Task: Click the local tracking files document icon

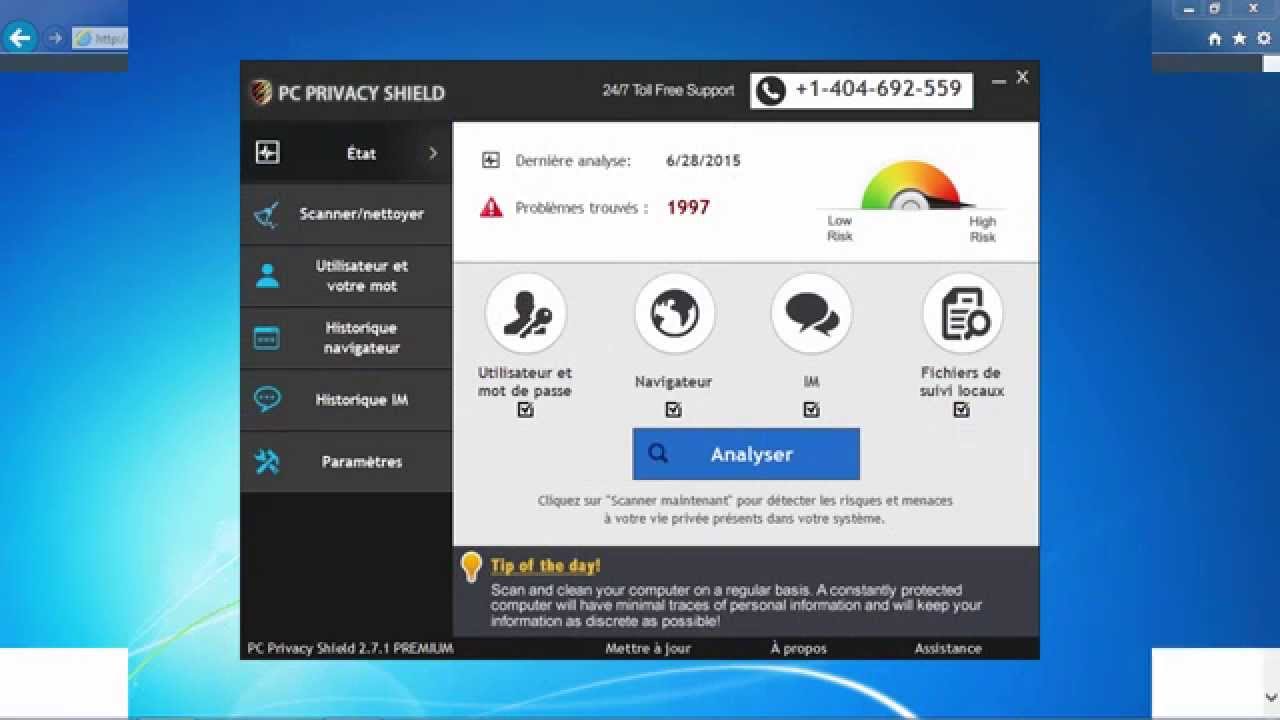Action: [963, 314]
